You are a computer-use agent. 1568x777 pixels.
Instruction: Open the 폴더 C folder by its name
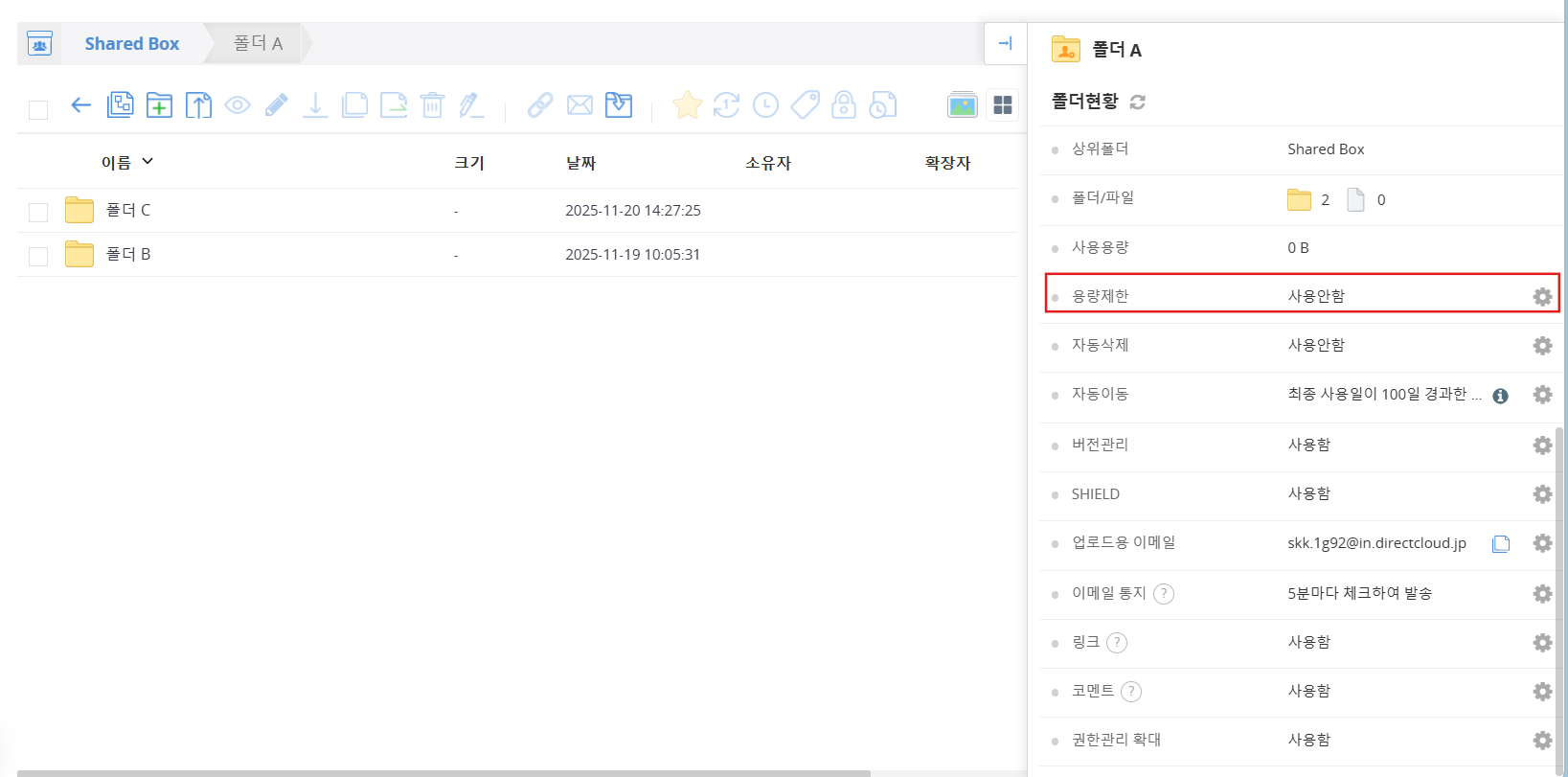(x=128, y=211)
